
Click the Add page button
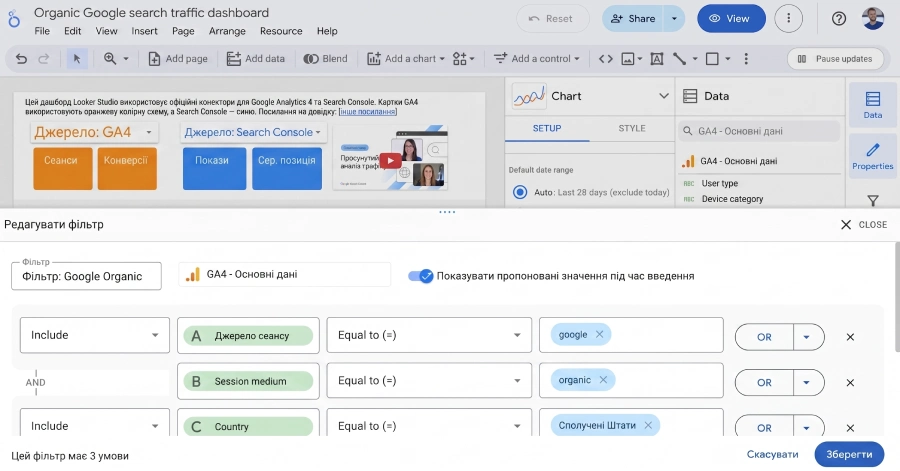178,59
